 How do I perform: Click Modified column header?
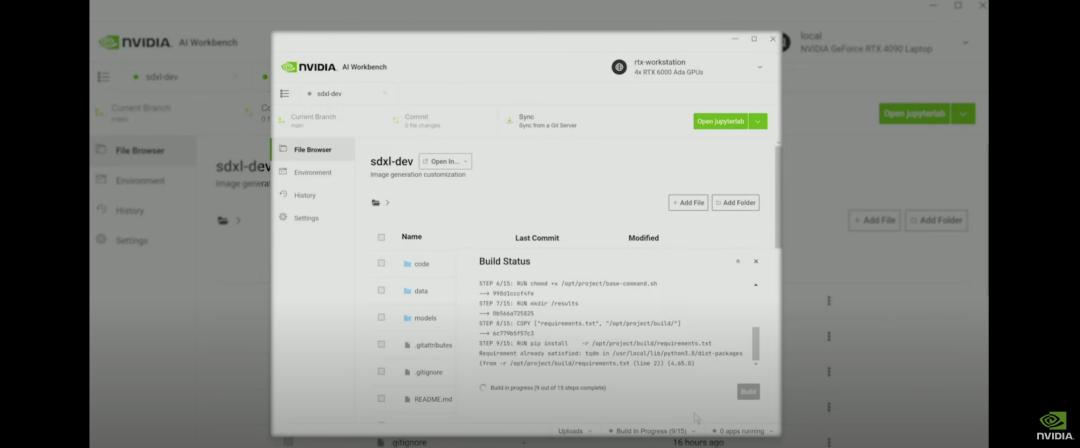[643, 238]
